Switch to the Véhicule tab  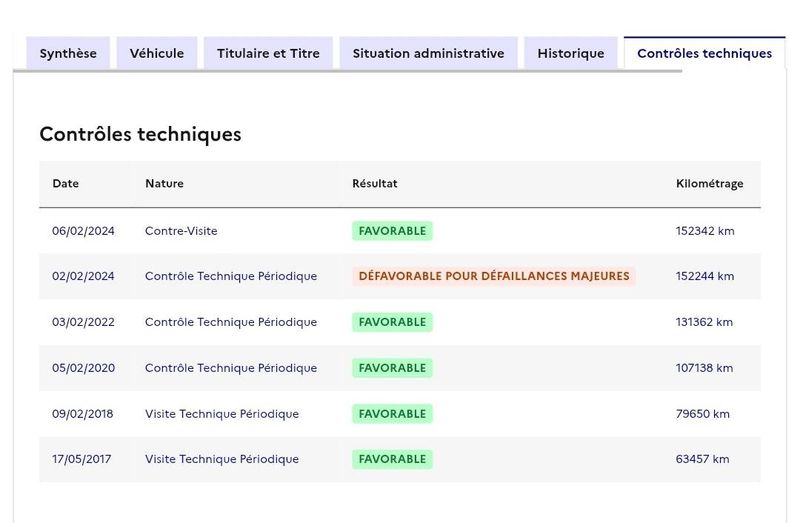(157, 53)
